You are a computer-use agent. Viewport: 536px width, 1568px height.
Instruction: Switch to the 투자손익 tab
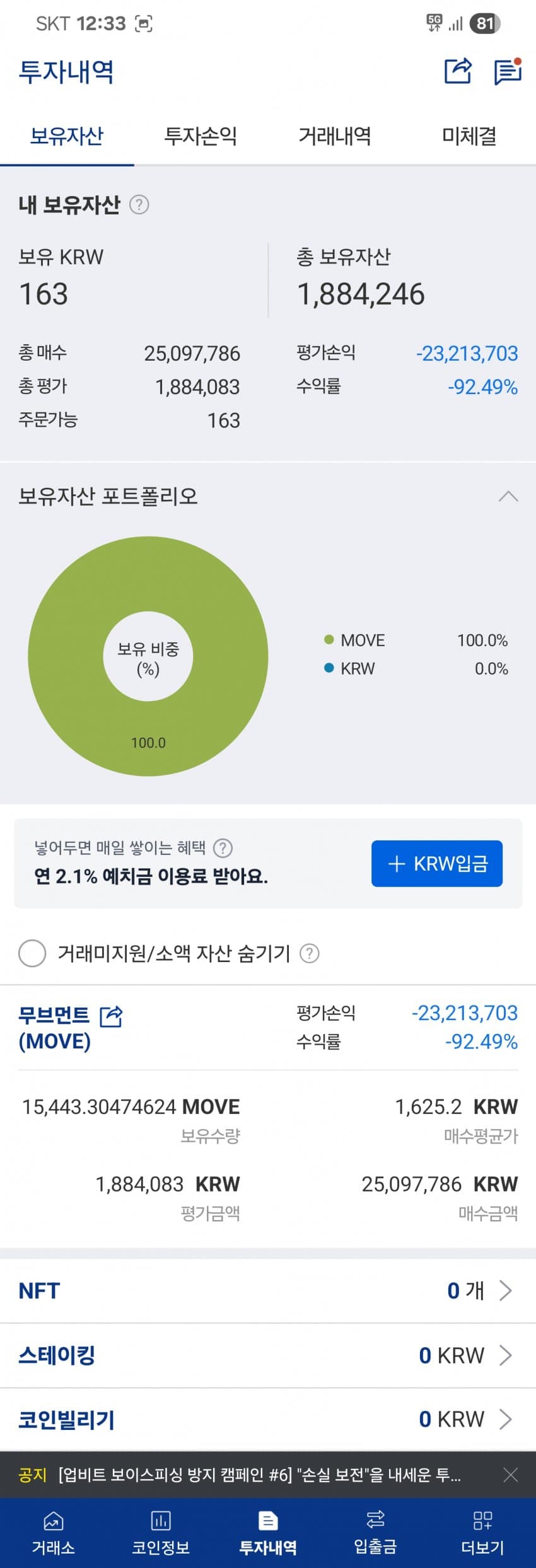(201, 136)
